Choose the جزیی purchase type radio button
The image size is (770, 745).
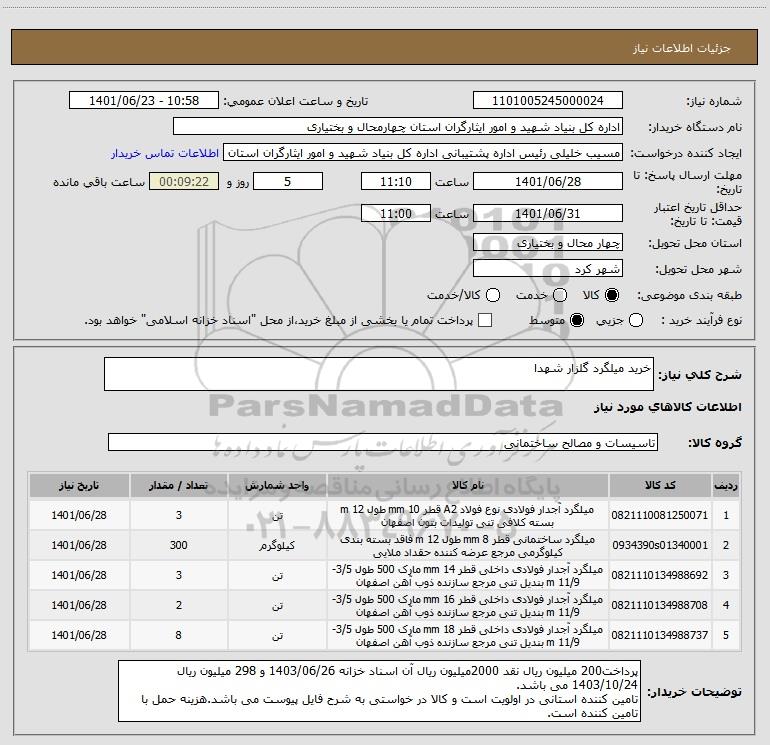pos(636,320)
